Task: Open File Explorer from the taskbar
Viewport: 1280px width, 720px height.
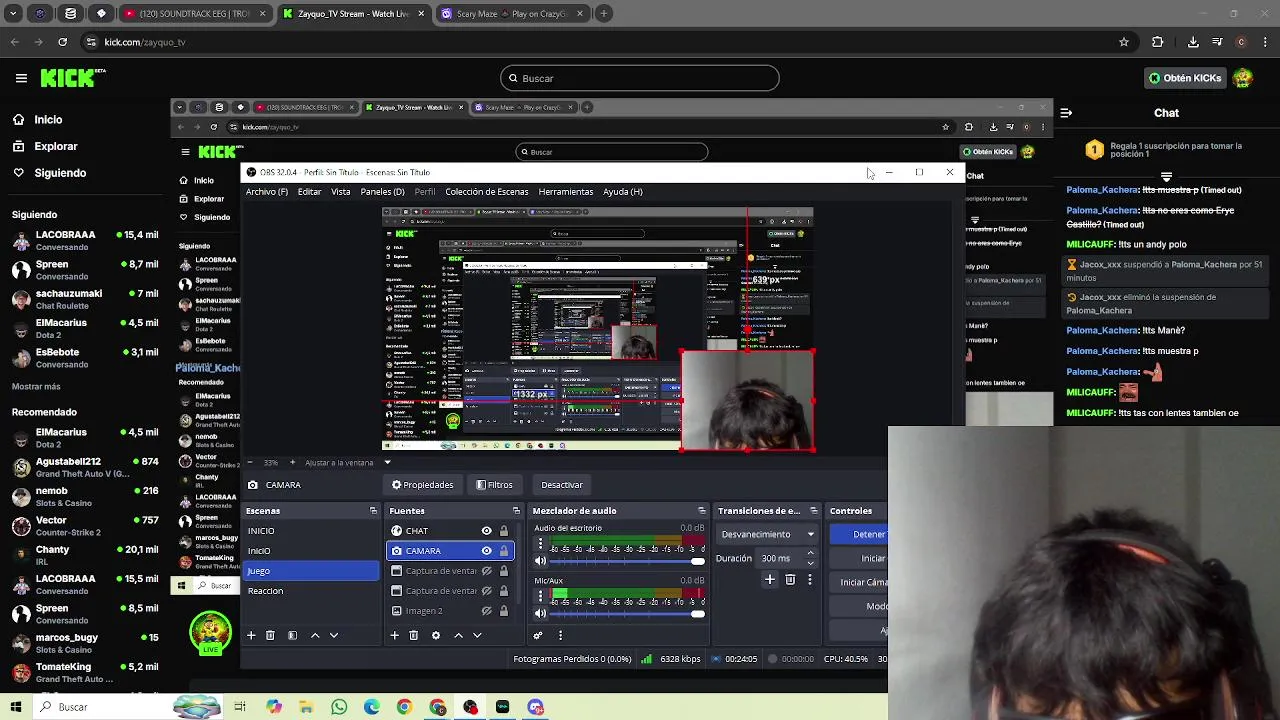Action: pos(307,707)
